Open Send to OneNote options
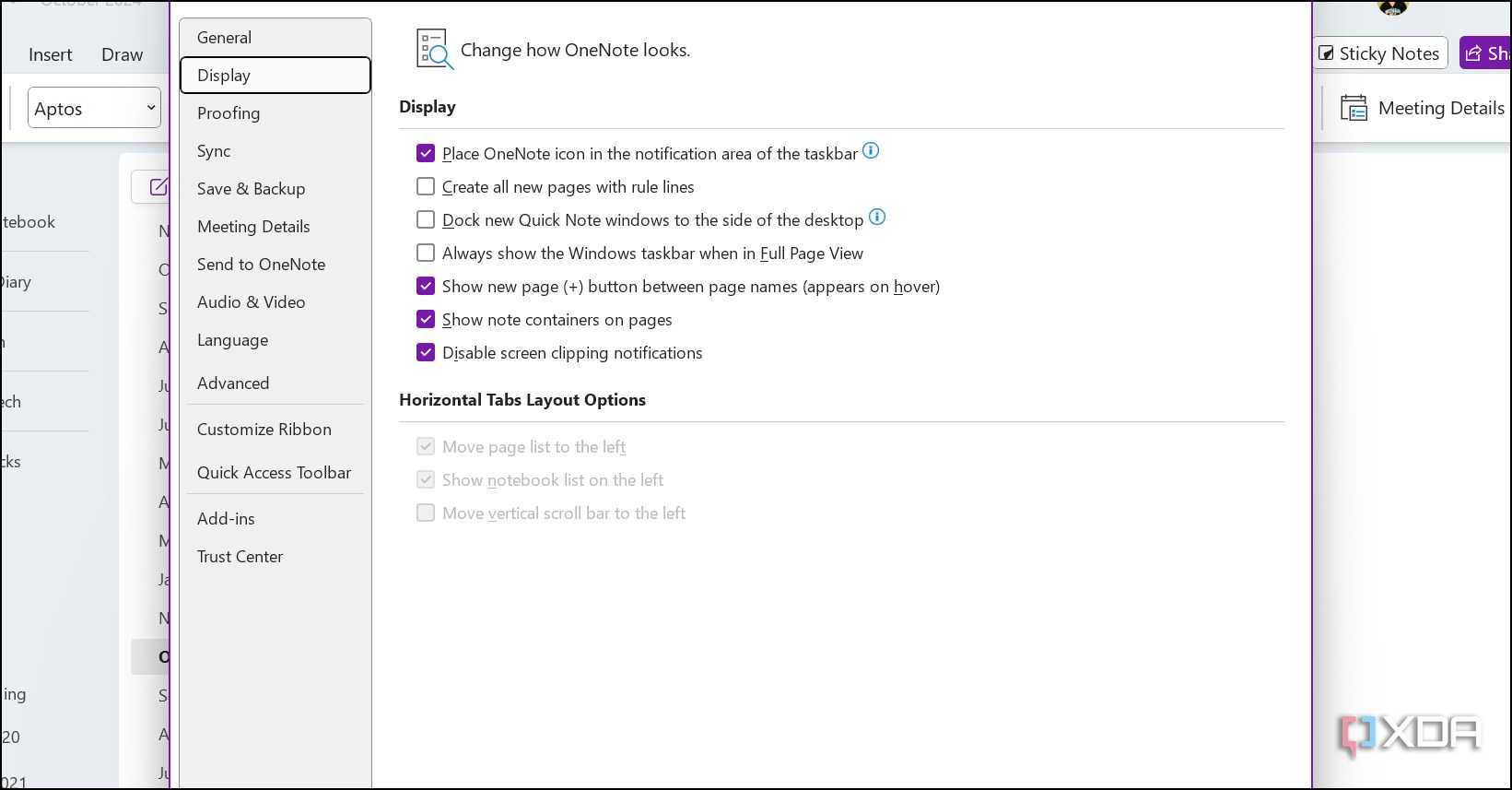Image resolution: width=1512 pixels, height=790 pixels. coord(275,265)
